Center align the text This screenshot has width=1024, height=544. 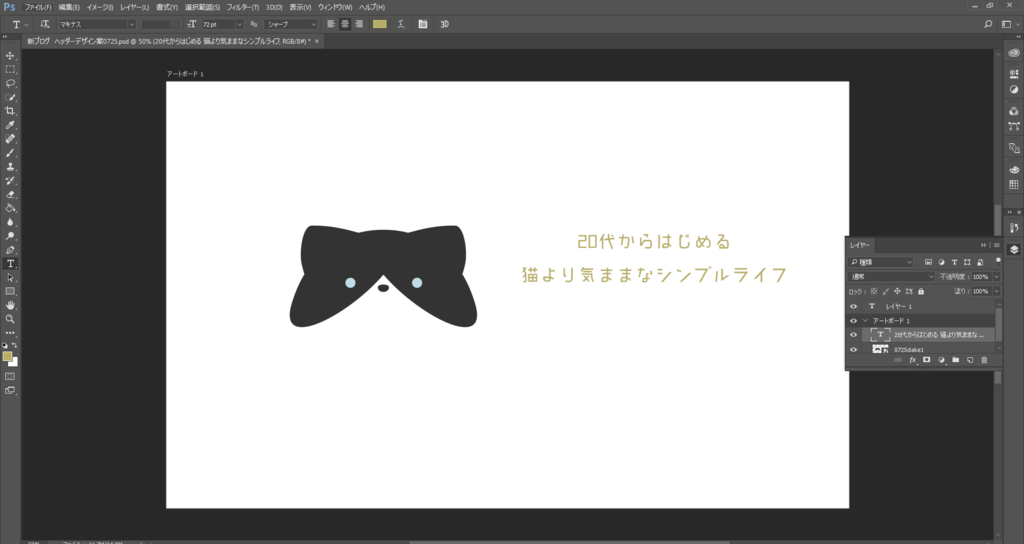[345, 24]
